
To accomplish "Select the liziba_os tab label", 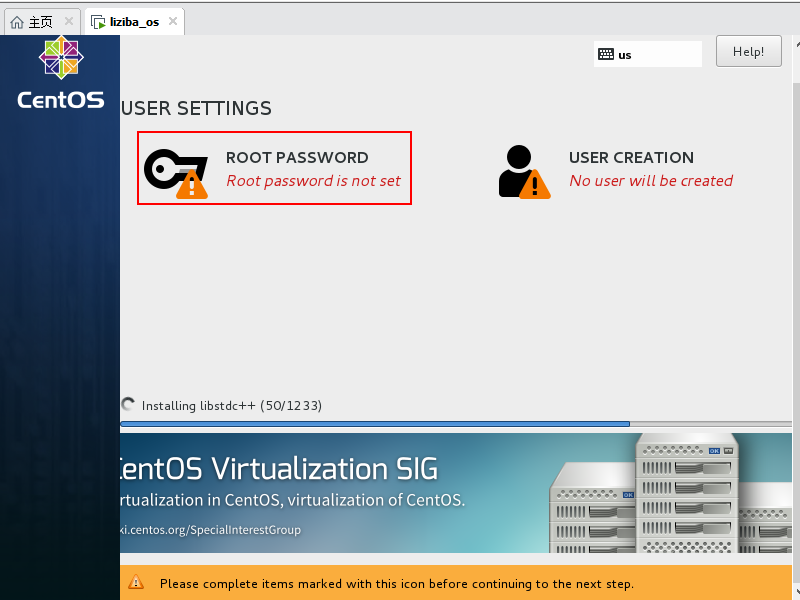I will 134,22.
